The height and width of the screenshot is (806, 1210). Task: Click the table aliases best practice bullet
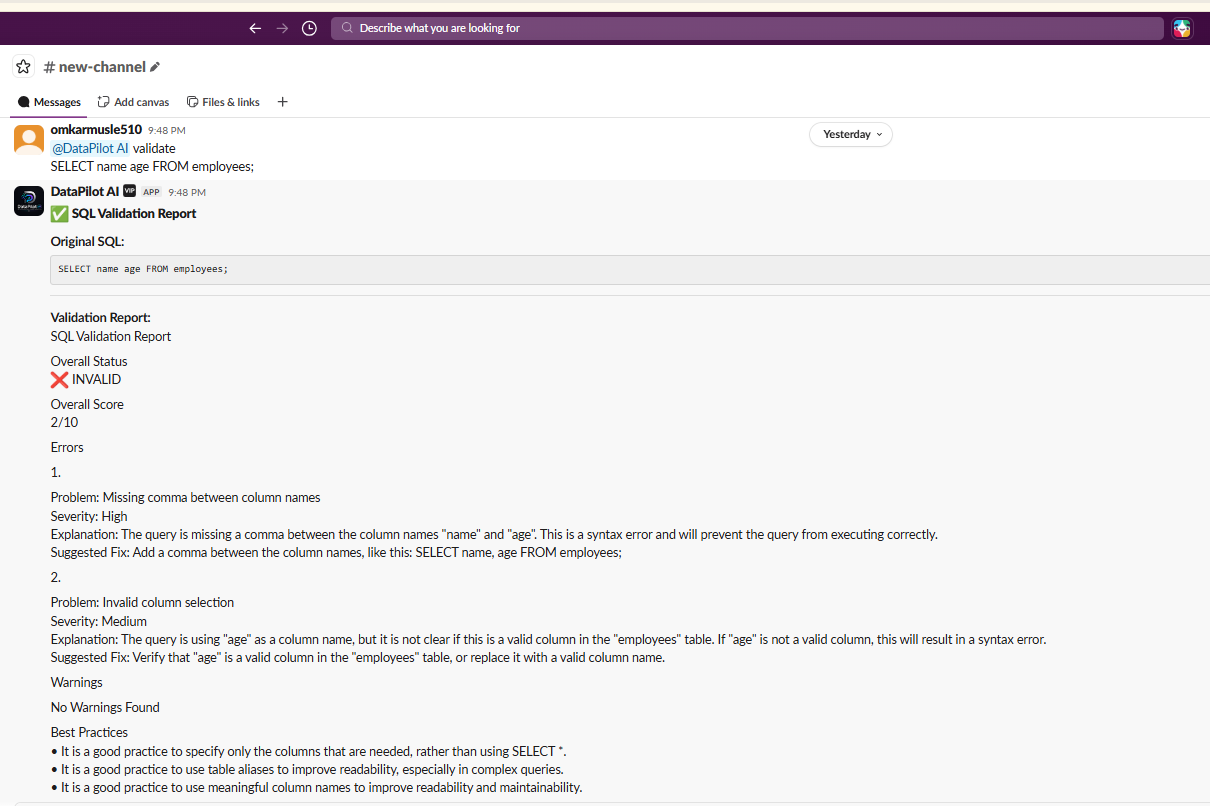point(307,769)
